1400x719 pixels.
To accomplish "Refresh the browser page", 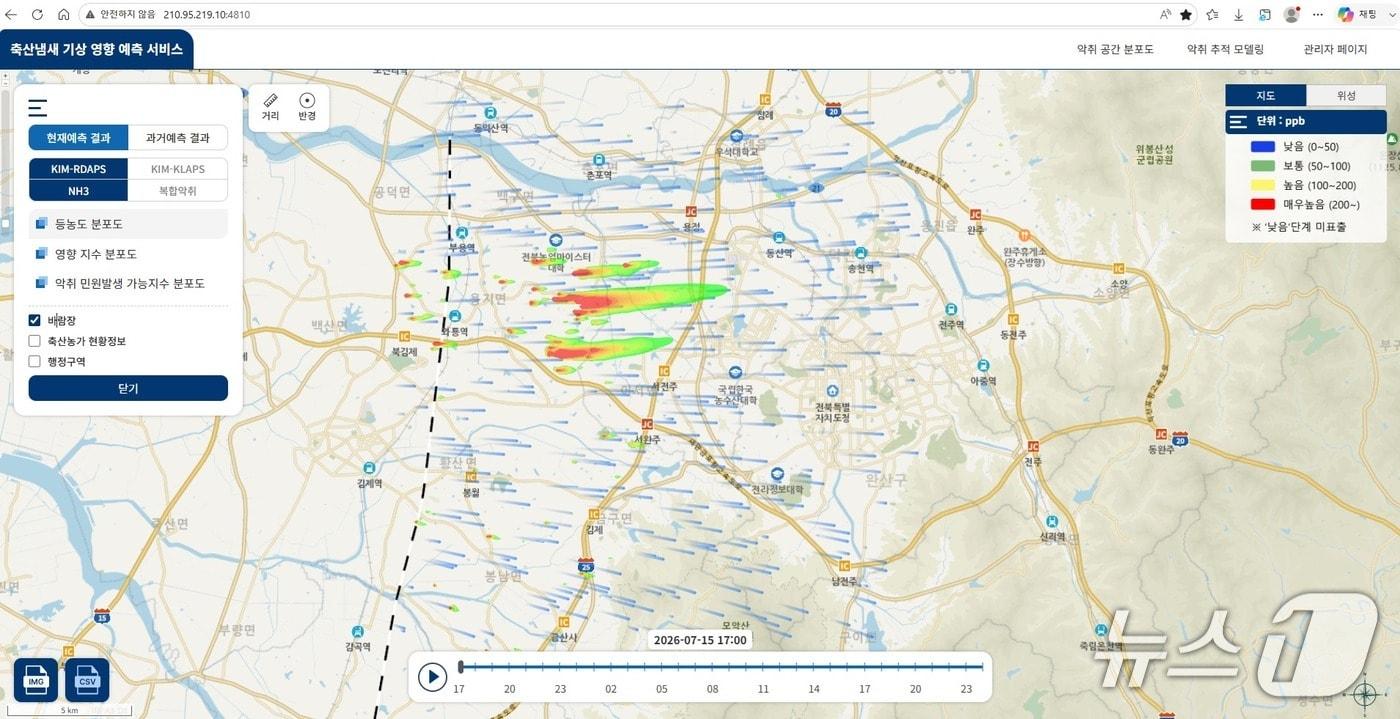I will 37,14.
